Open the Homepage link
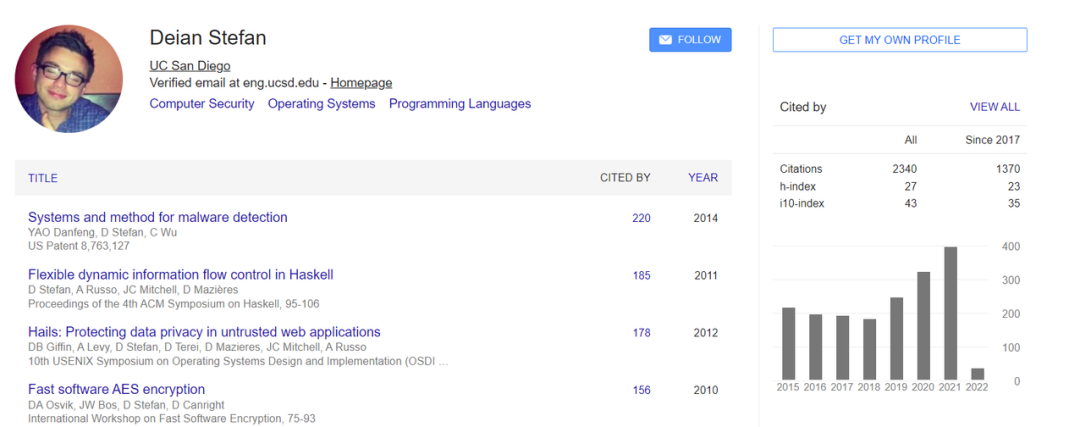This screenshot has width=1080, height=427. click(x=361, y=83)
